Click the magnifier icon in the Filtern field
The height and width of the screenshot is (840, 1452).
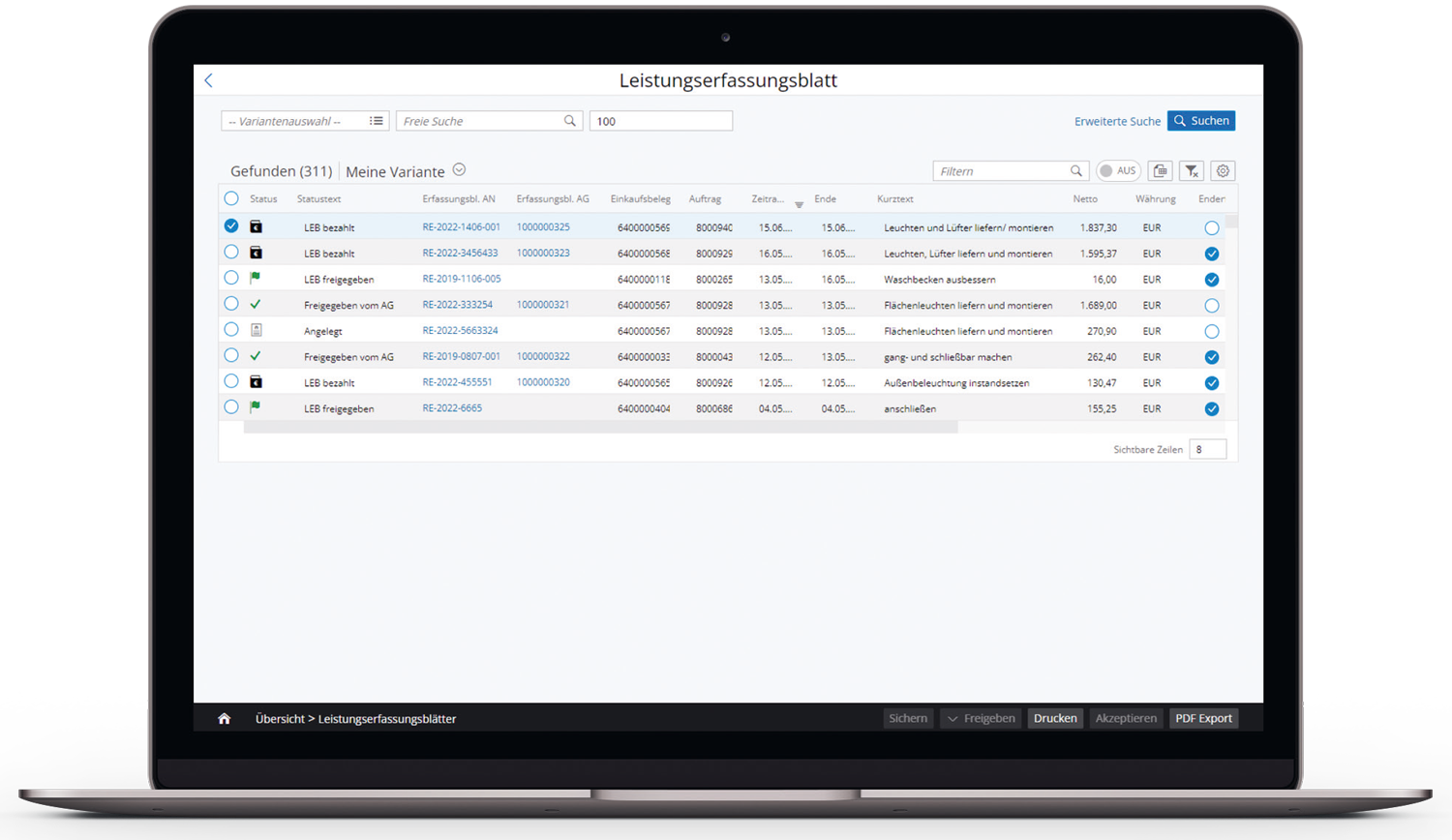coord(1075,171)
